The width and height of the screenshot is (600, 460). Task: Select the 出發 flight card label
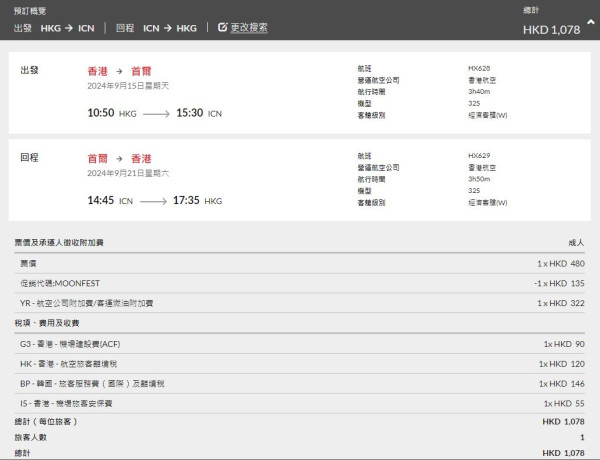click(31, 72)
